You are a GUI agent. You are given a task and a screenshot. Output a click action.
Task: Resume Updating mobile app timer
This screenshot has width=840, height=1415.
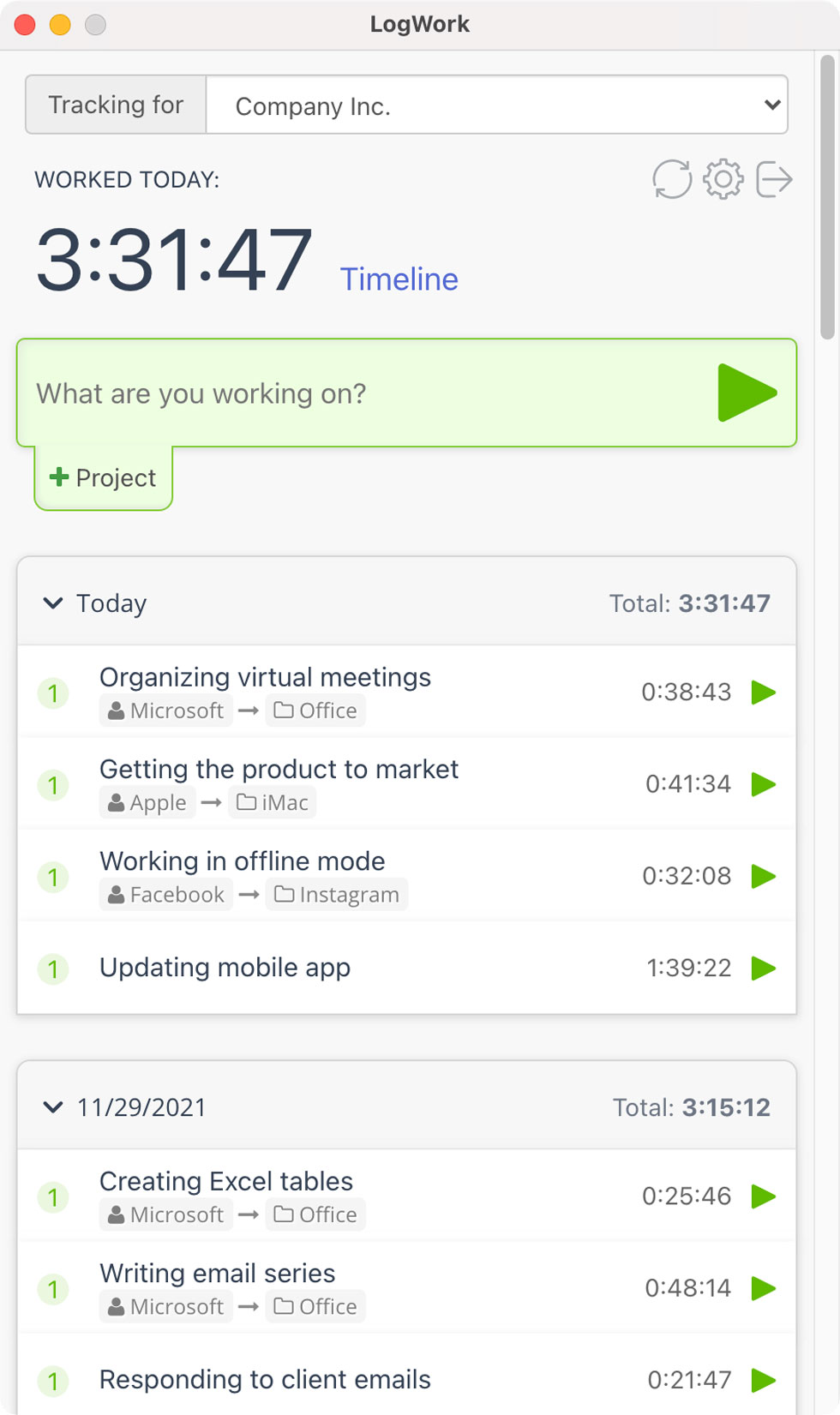(x=763, y=968)
